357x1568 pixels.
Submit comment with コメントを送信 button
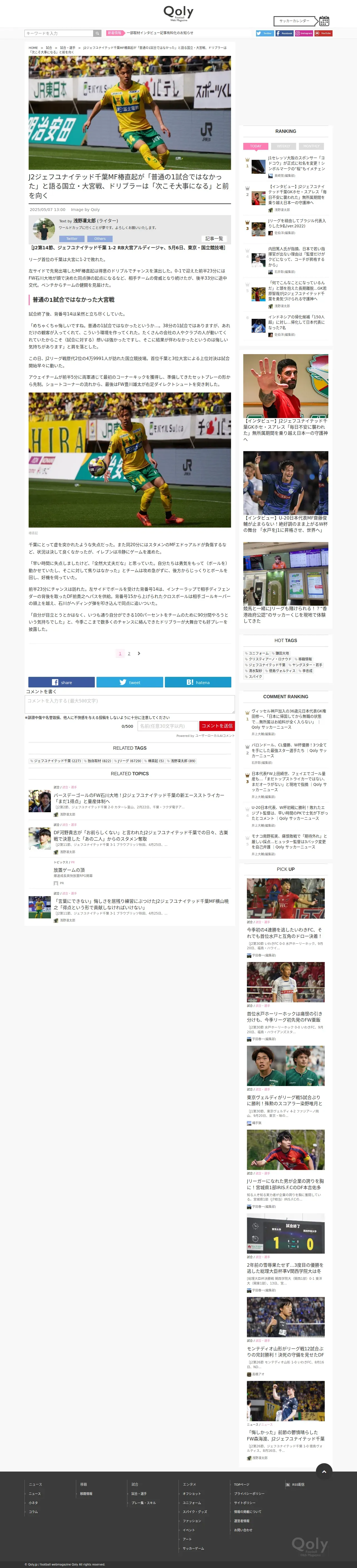click(217, 726)
